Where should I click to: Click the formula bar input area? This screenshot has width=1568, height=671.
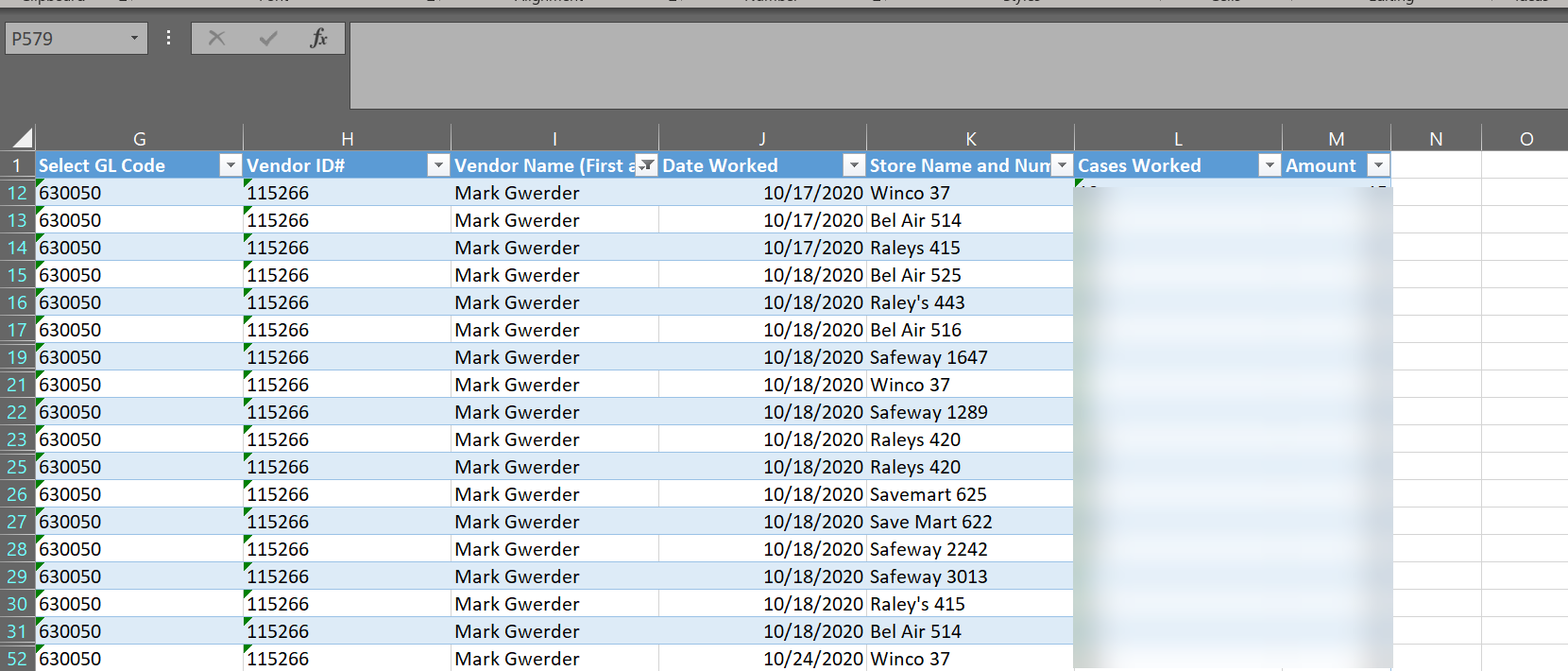(x=959, y=65)
